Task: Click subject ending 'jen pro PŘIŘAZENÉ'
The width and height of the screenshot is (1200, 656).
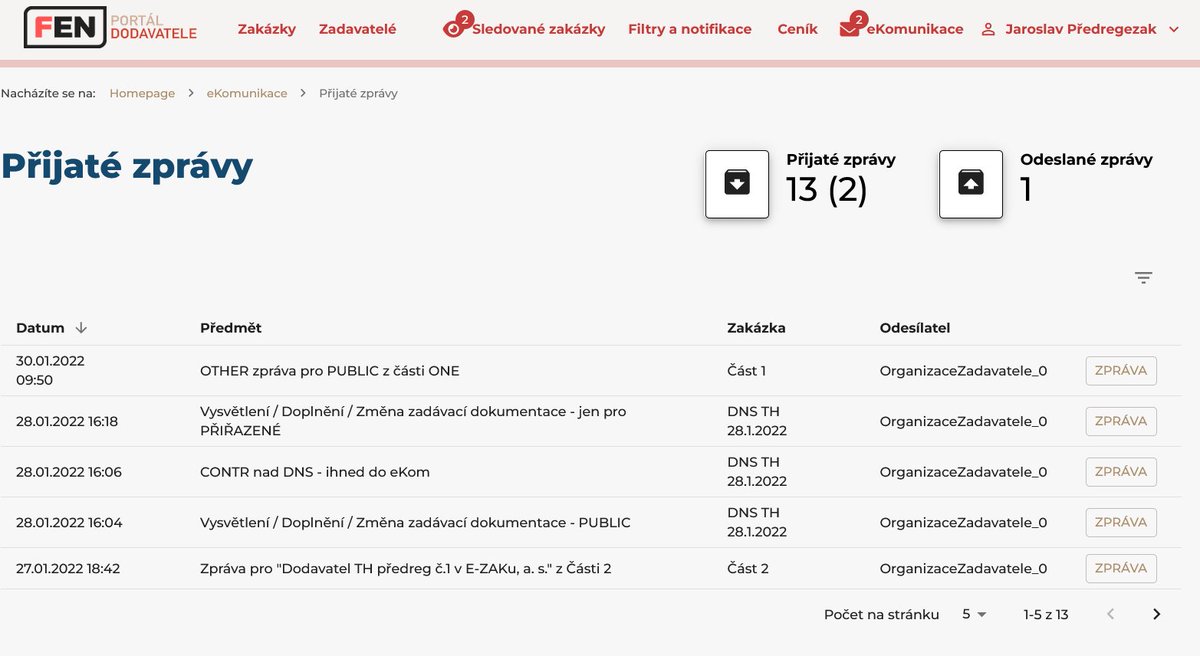Action: pyautogui.click(x=413, y=421)
